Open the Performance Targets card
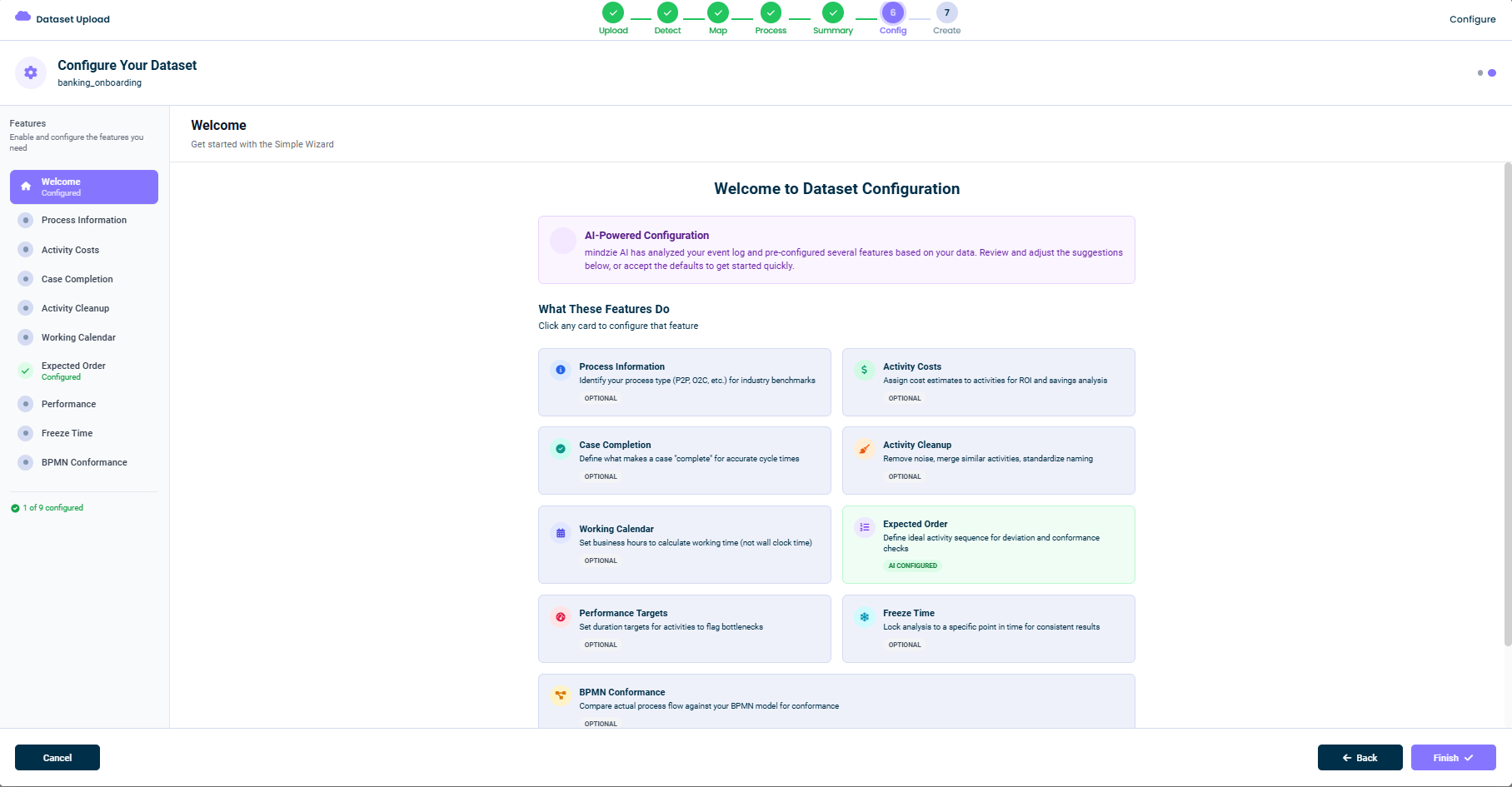 [x=685, y=629]
